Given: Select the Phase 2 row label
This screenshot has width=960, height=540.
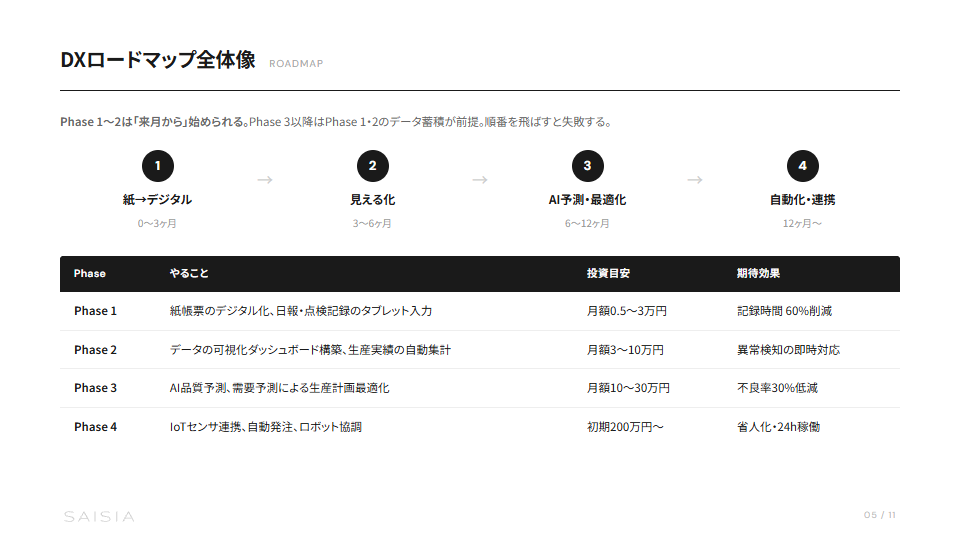Looking at the screenshot, I should pyautogui.click(x=96, y=350).
